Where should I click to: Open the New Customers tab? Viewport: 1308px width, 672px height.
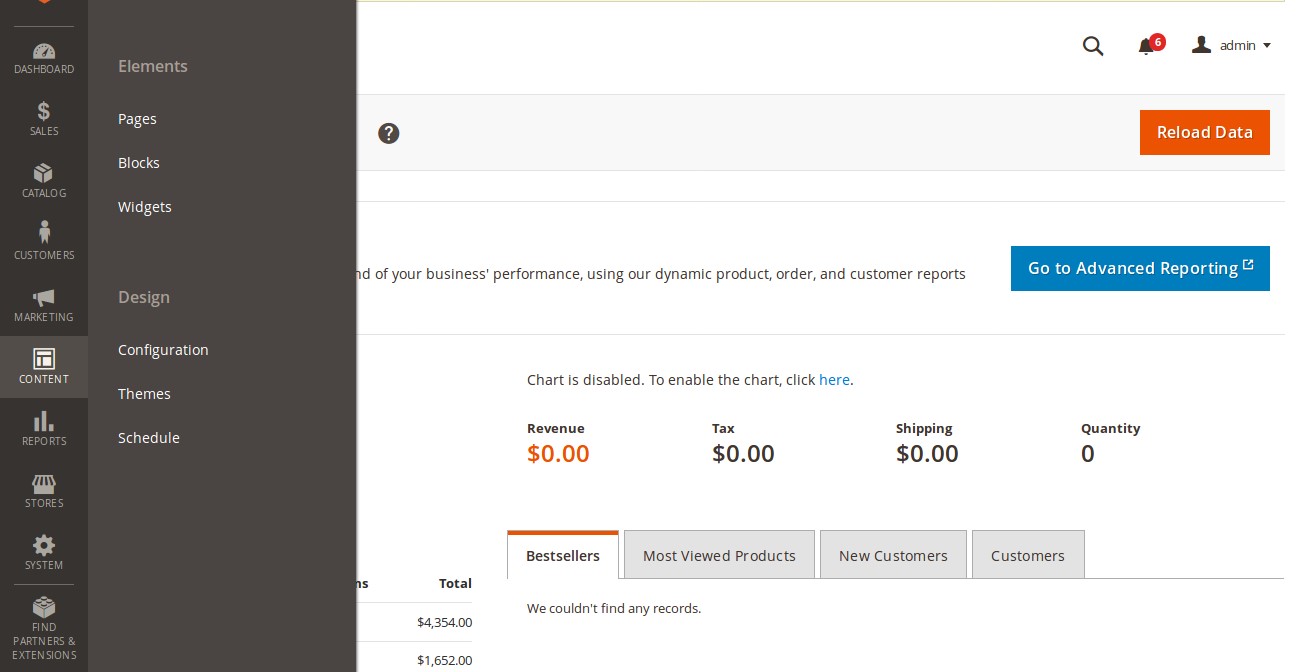[893, 555]
